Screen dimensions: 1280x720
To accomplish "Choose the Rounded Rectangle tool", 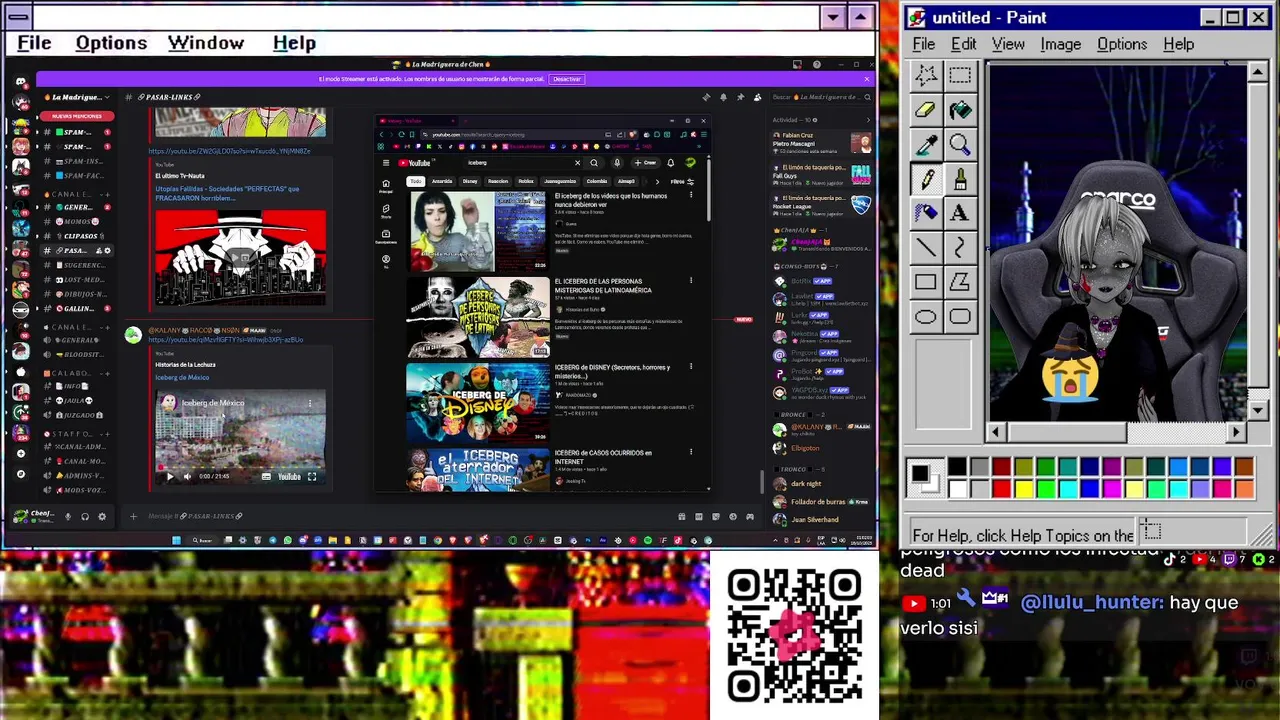I will point(960,317).
